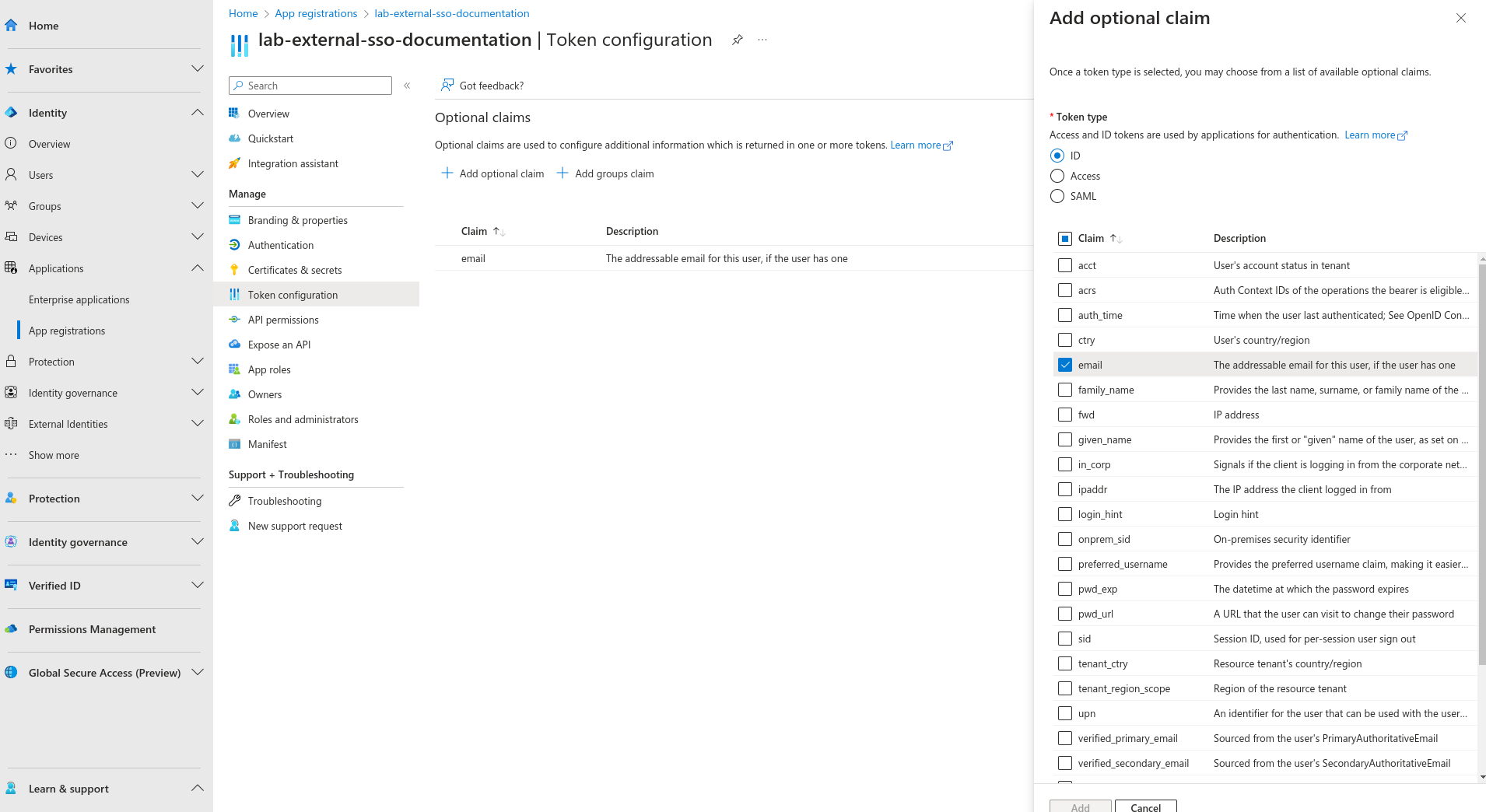This screenshot has width=1486, height=812.
Task: Click Show more in Identity sidebar
Action: point(54,455)
